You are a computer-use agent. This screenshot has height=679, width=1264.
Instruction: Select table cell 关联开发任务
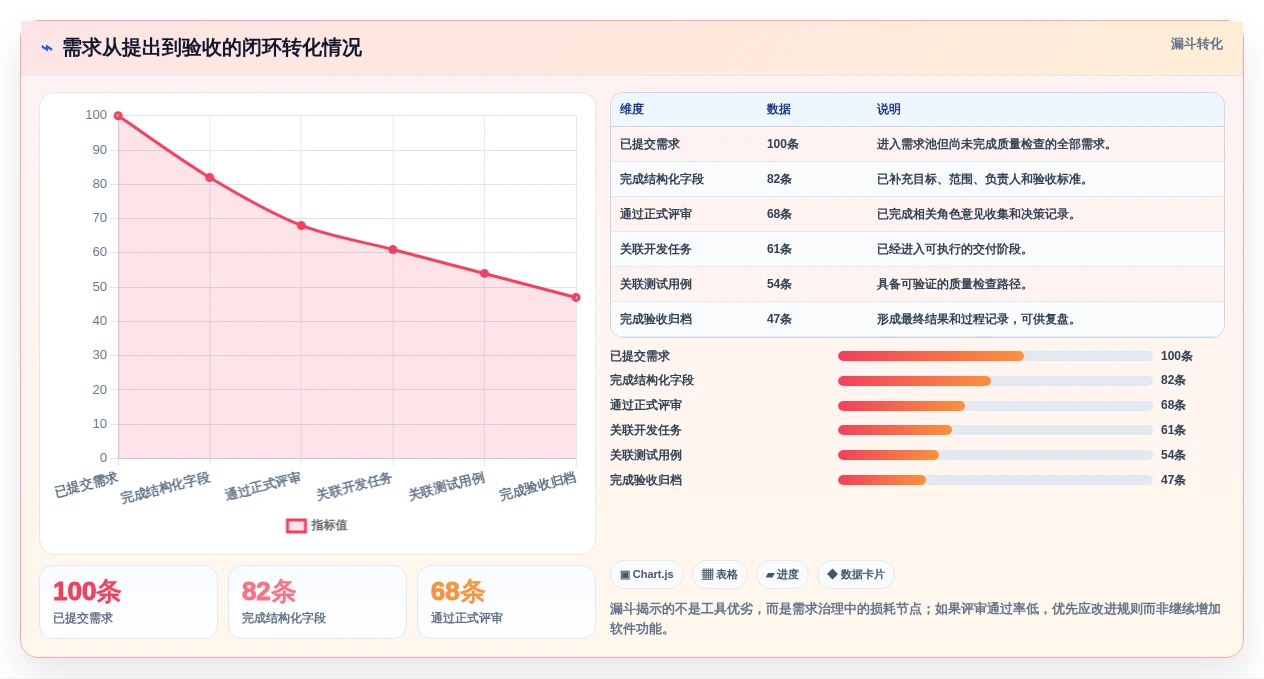656,249
